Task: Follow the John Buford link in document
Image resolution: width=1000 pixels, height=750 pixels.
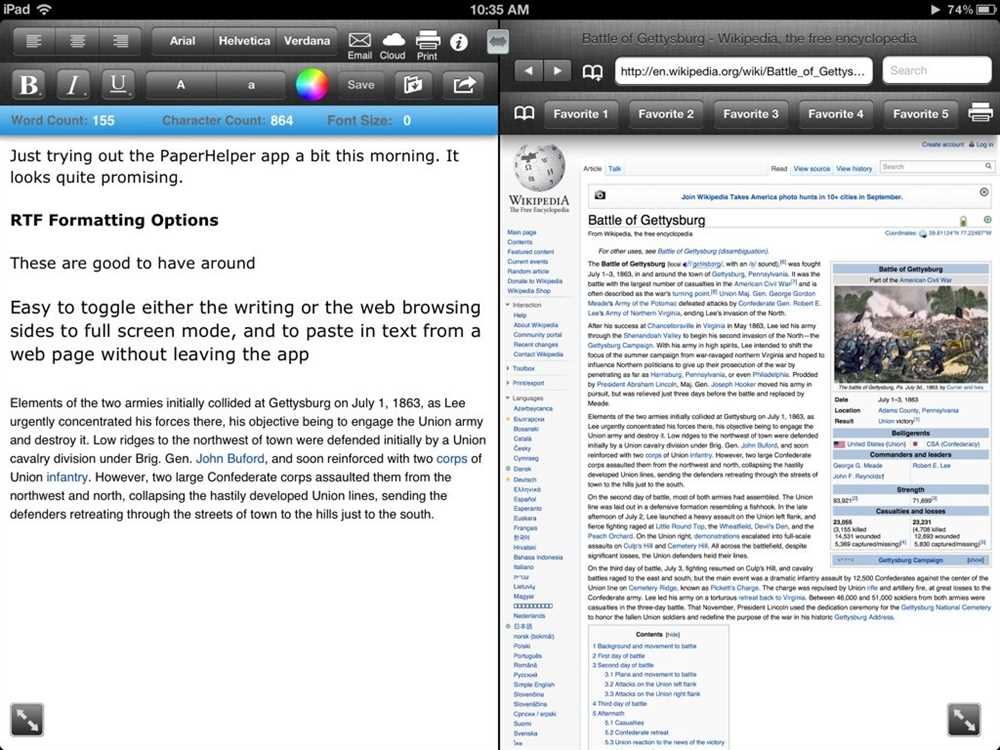Action: tap(230, 459)
